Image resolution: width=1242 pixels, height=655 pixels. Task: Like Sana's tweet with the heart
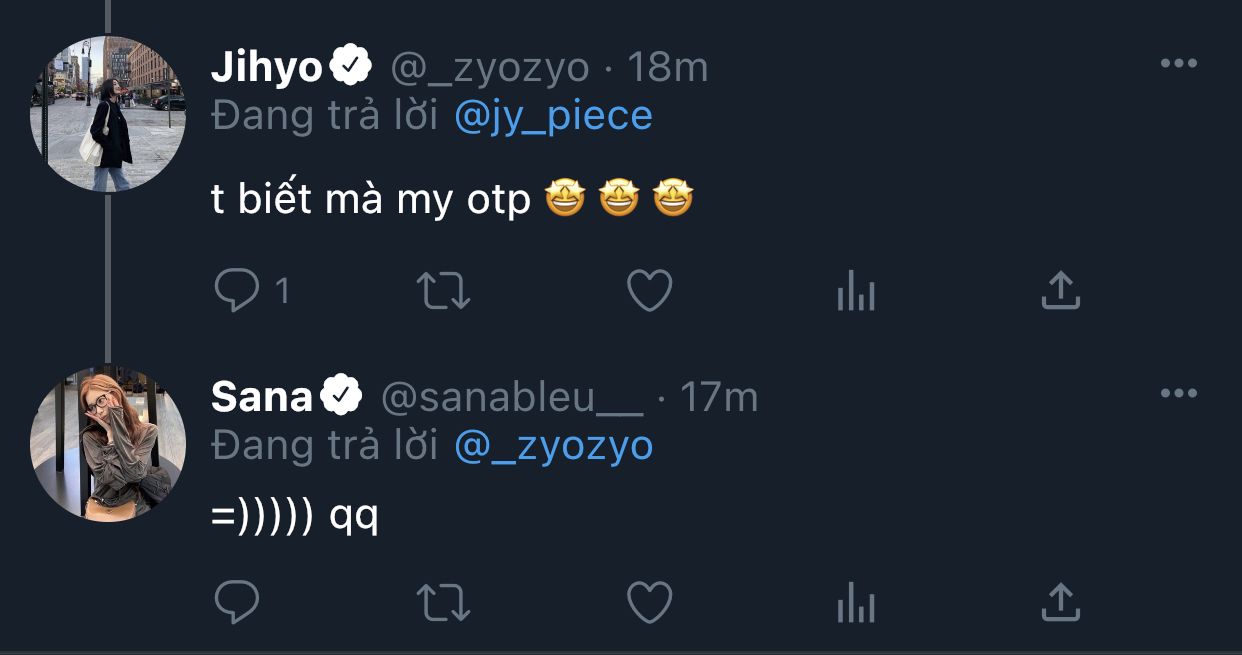[x=649, y=602]
